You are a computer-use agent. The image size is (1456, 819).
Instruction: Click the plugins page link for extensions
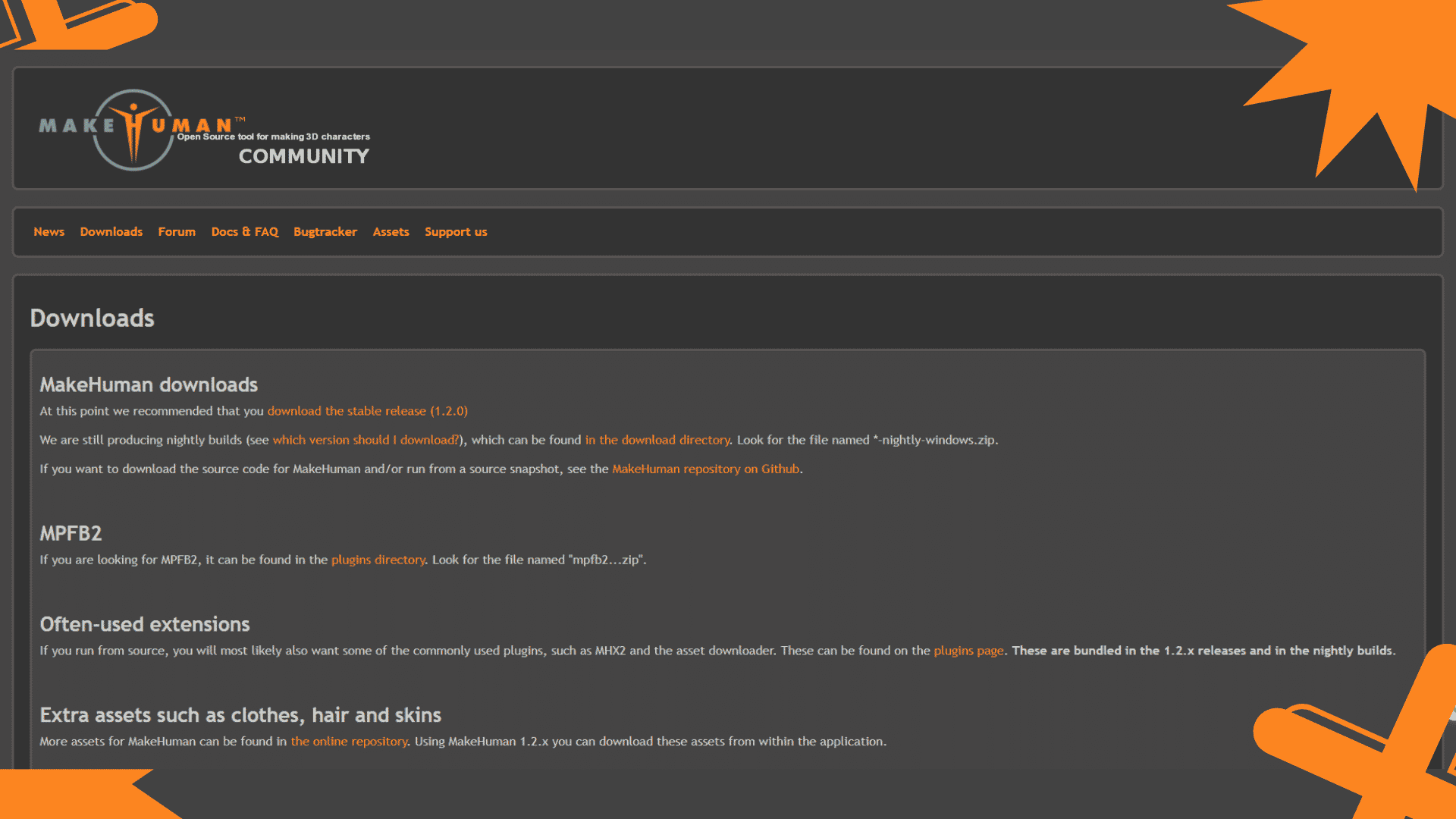[968, 650]
